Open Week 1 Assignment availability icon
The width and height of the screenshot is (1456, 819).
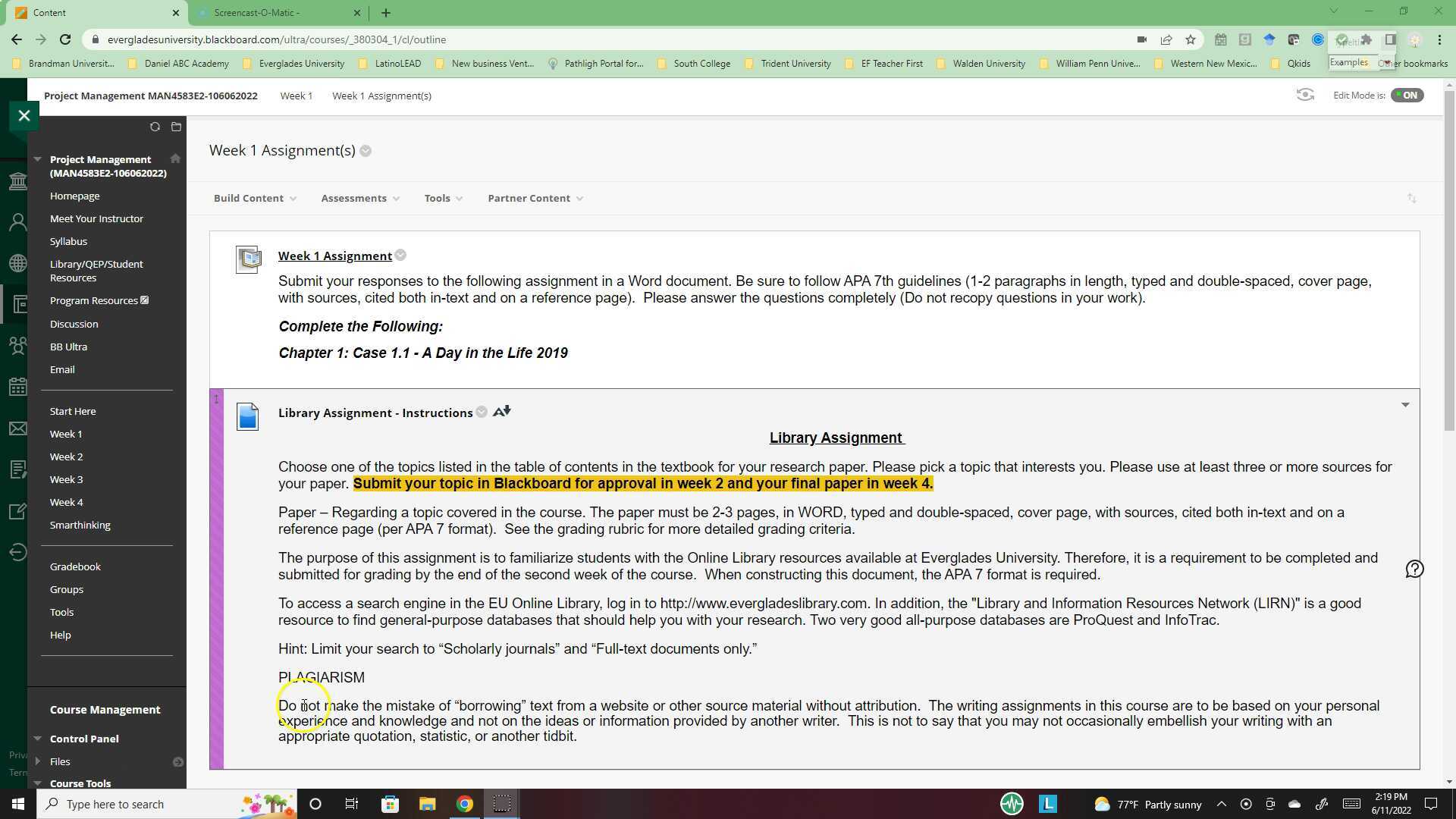(400, 256)
